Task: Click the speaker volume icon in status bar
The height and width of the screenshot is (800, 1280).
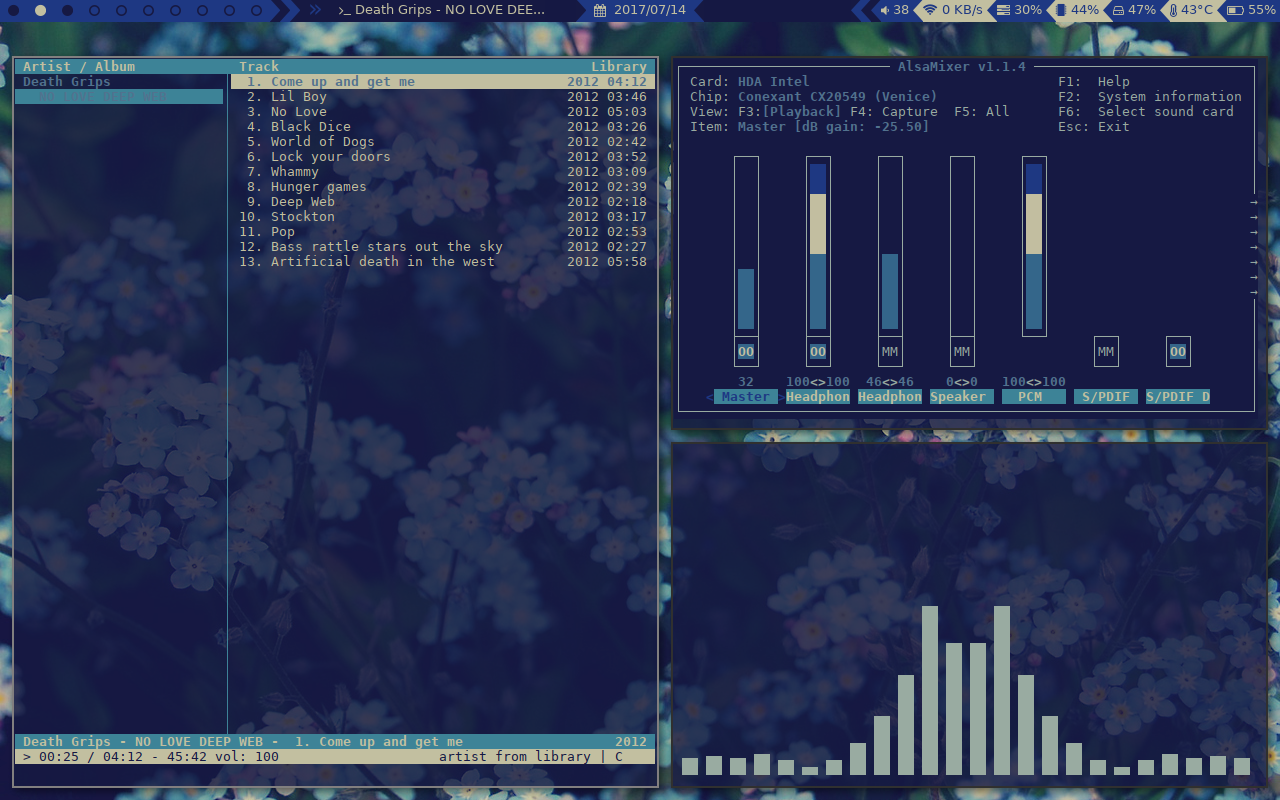Action: tap(884, 10)
